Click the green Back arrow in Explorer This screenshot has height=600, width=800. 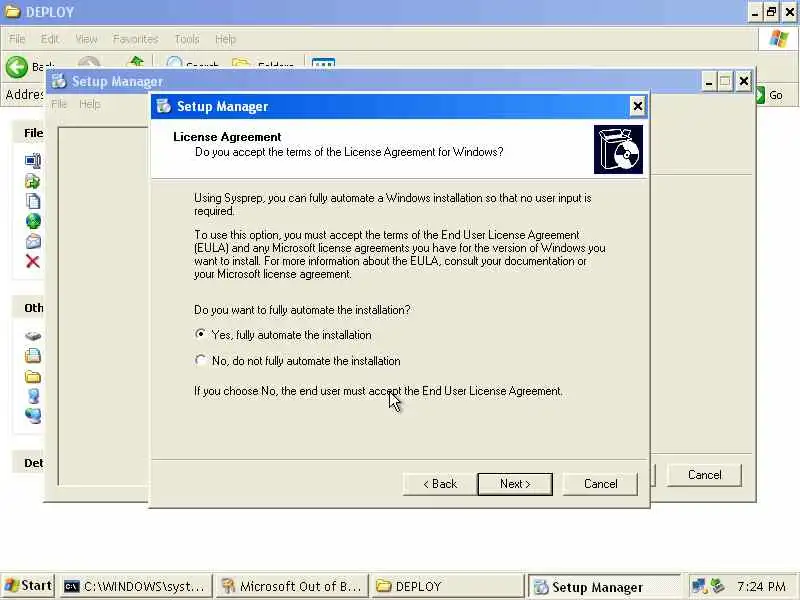coord(17,67)
